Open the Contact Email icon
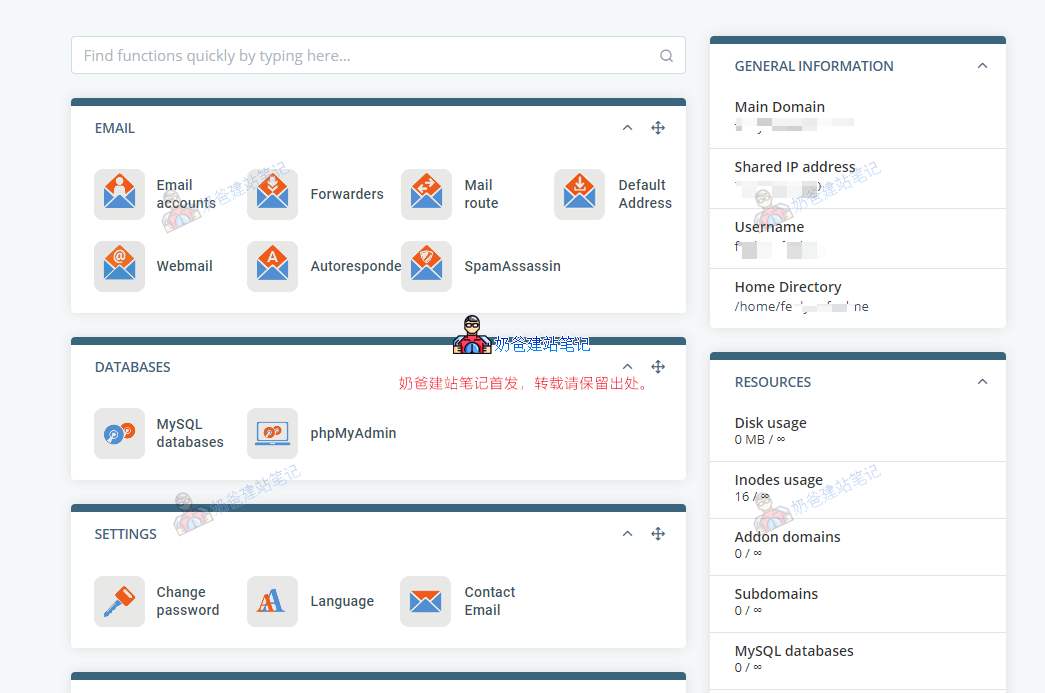This screenshot has height=693, width=1045. 426,601
